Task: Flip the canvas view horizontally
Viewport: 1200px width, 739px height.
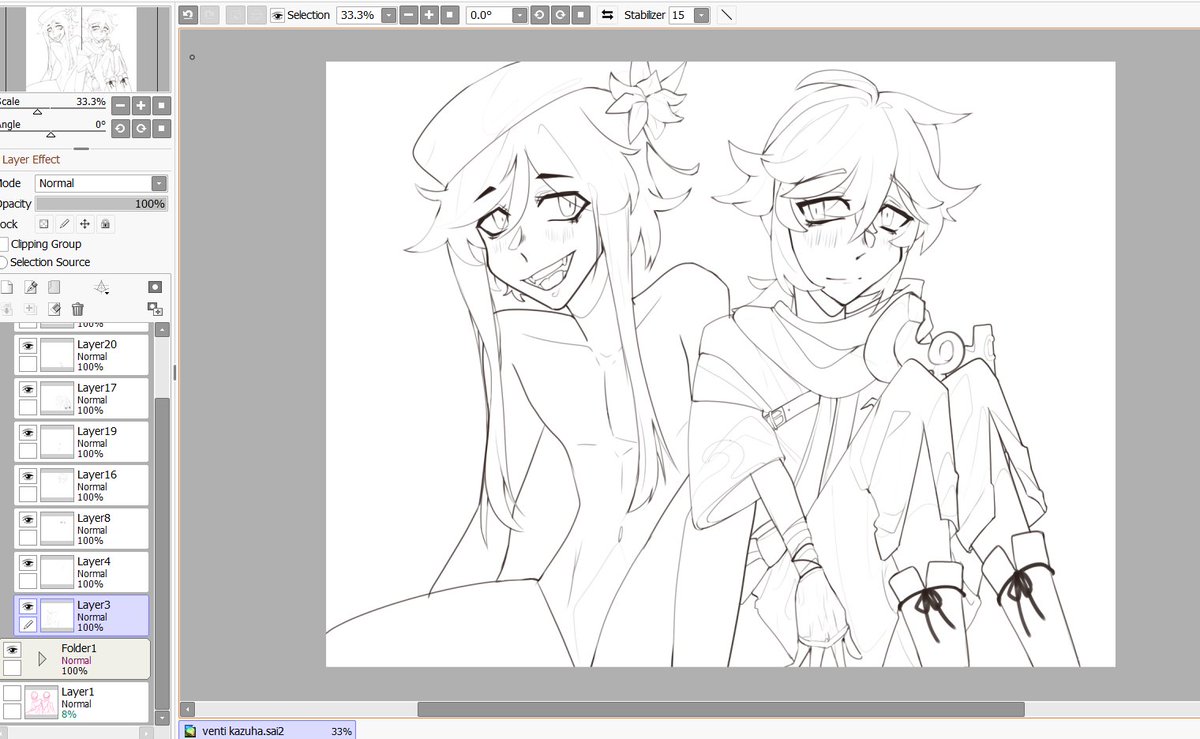Action: coord(607,15)
